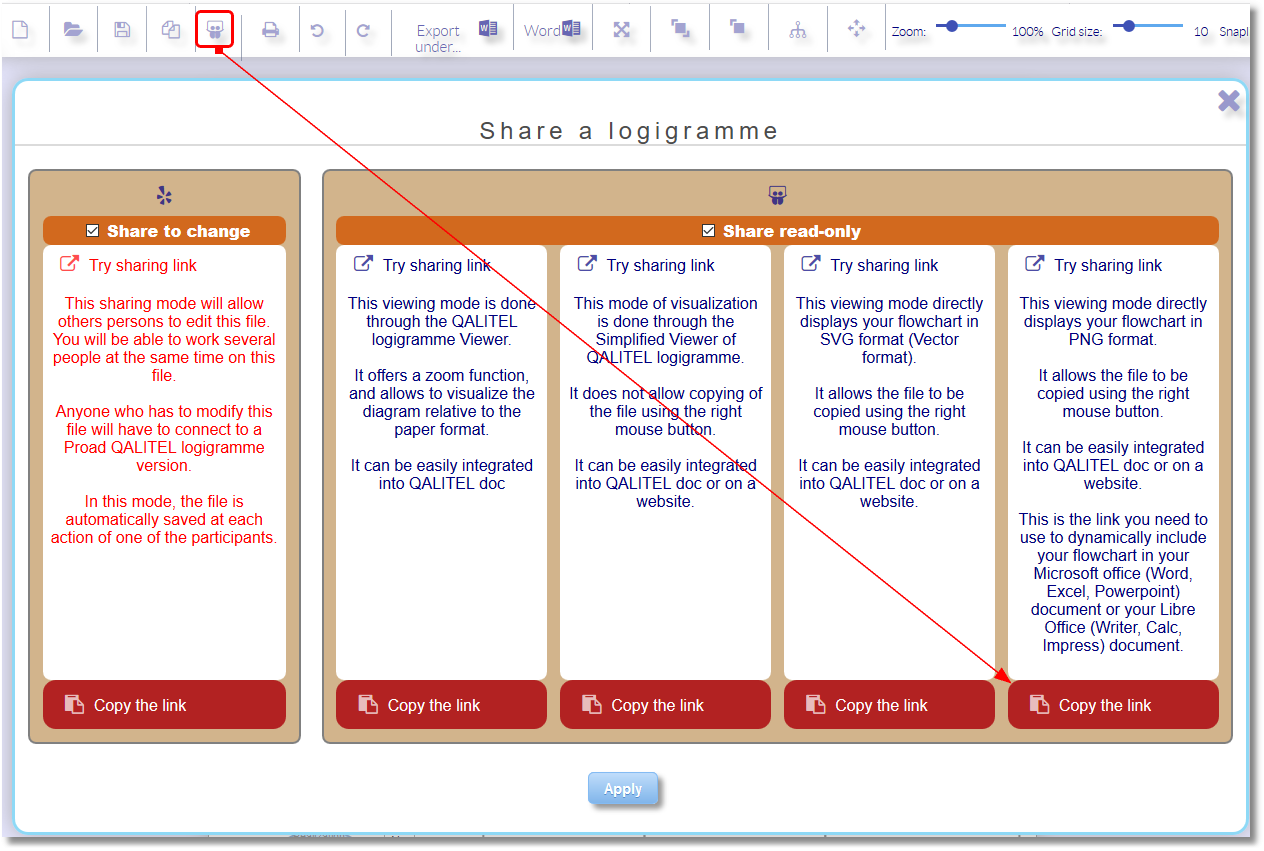Open the share logigramme dialog icon
The height and width of the screenshot is (851, 1264).
215,28
